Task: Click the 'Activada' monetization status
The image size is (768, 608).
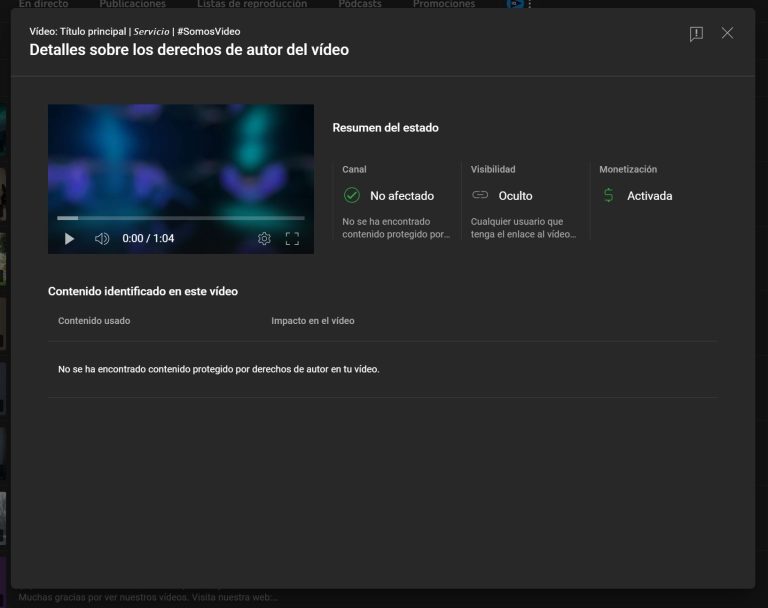Action: (649, 196)
